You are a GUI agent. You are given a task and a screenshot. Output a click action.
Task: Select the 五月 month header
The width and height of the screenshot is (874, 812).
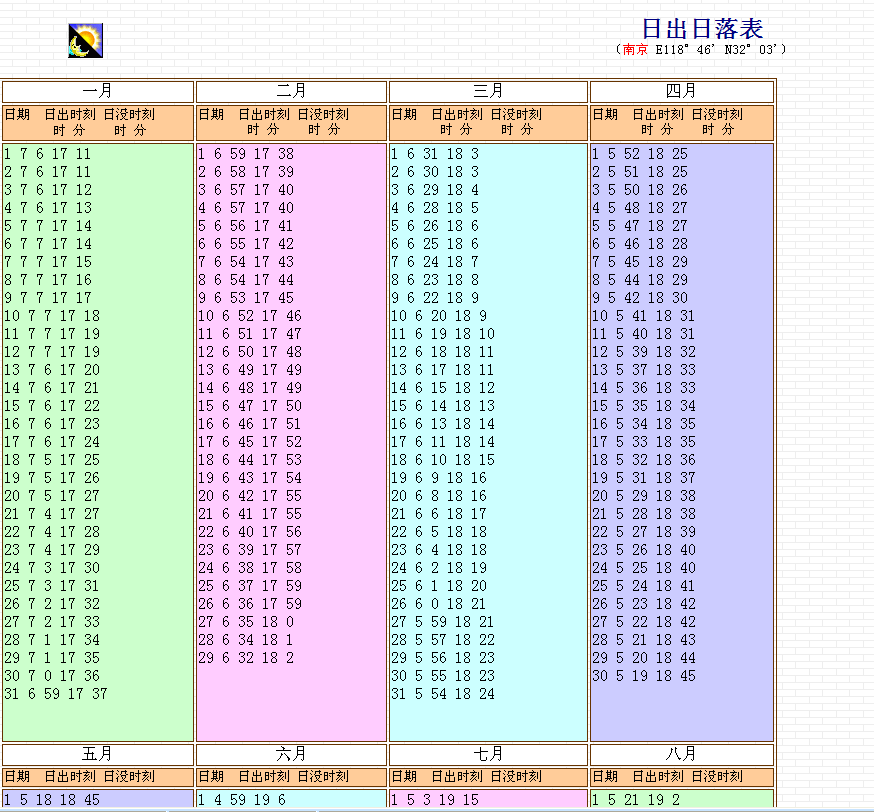coord(98,754)
